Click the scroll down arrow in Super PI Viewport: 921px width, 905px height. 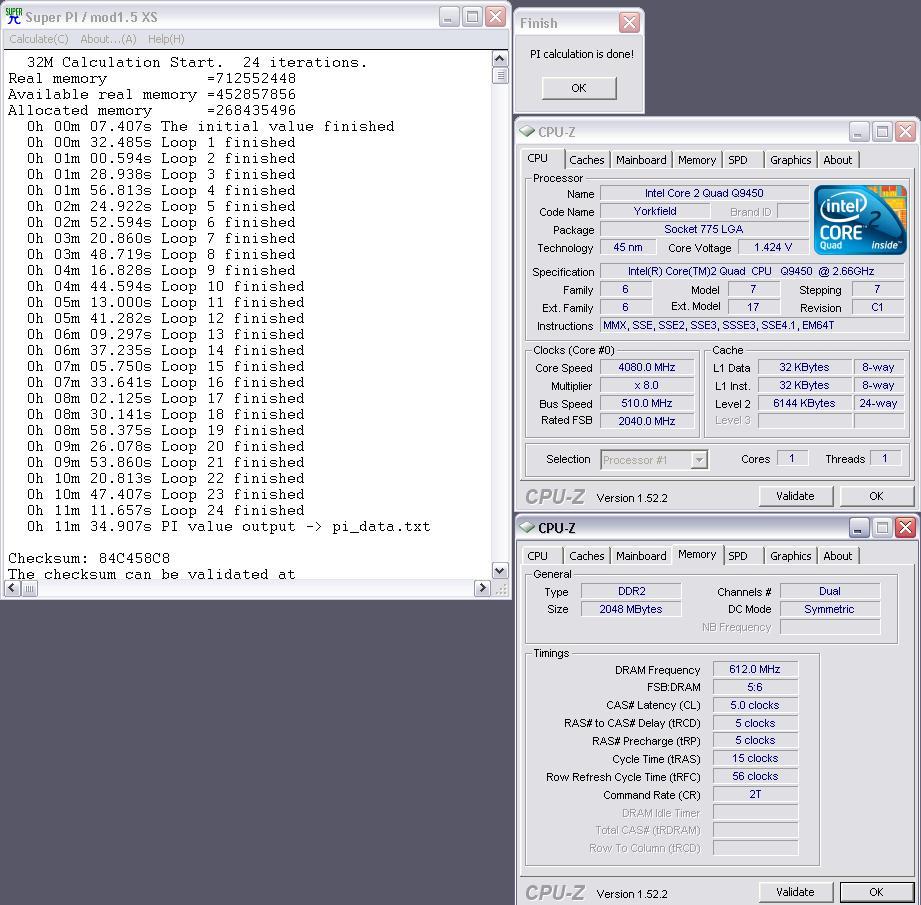coord(500,570)
